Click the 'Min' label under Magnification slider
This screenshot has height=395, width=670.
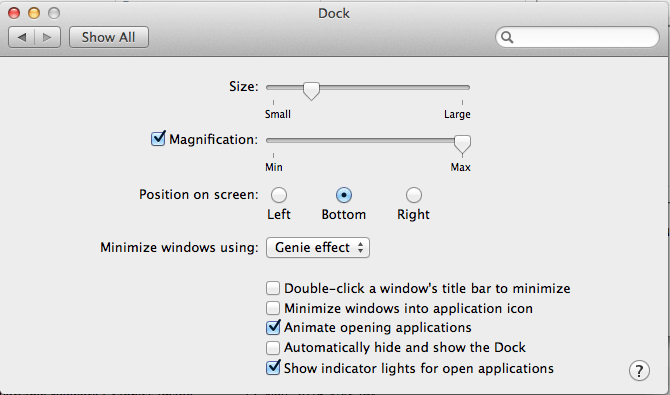274,167
